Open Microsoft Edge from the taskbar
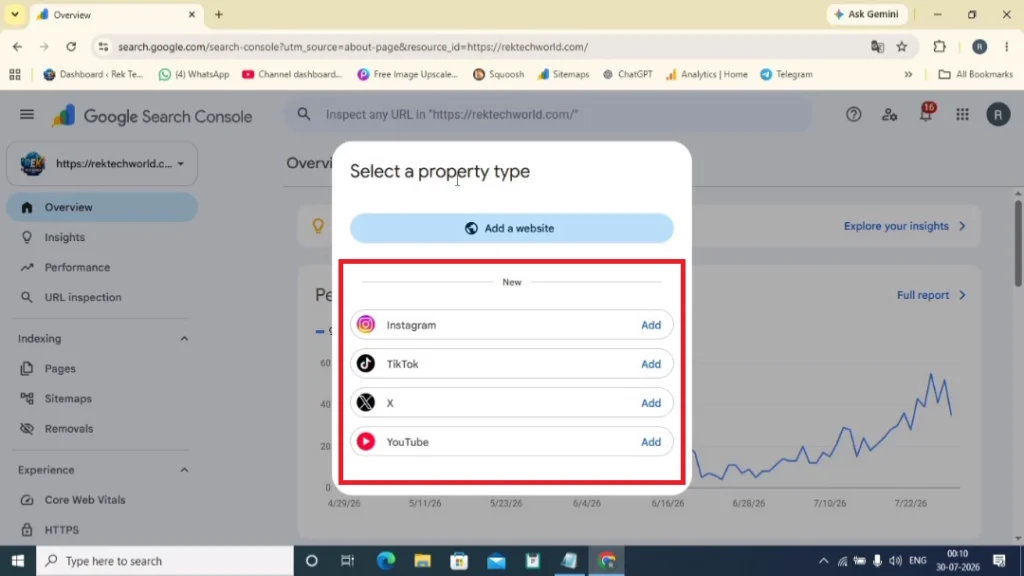The width and height of the screenshot is (1024, 576). (x=386, y=561)
